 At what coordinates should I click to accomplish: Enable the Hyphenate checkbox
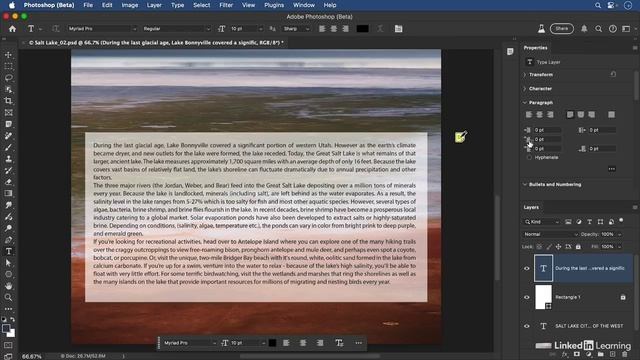(529, 158)
